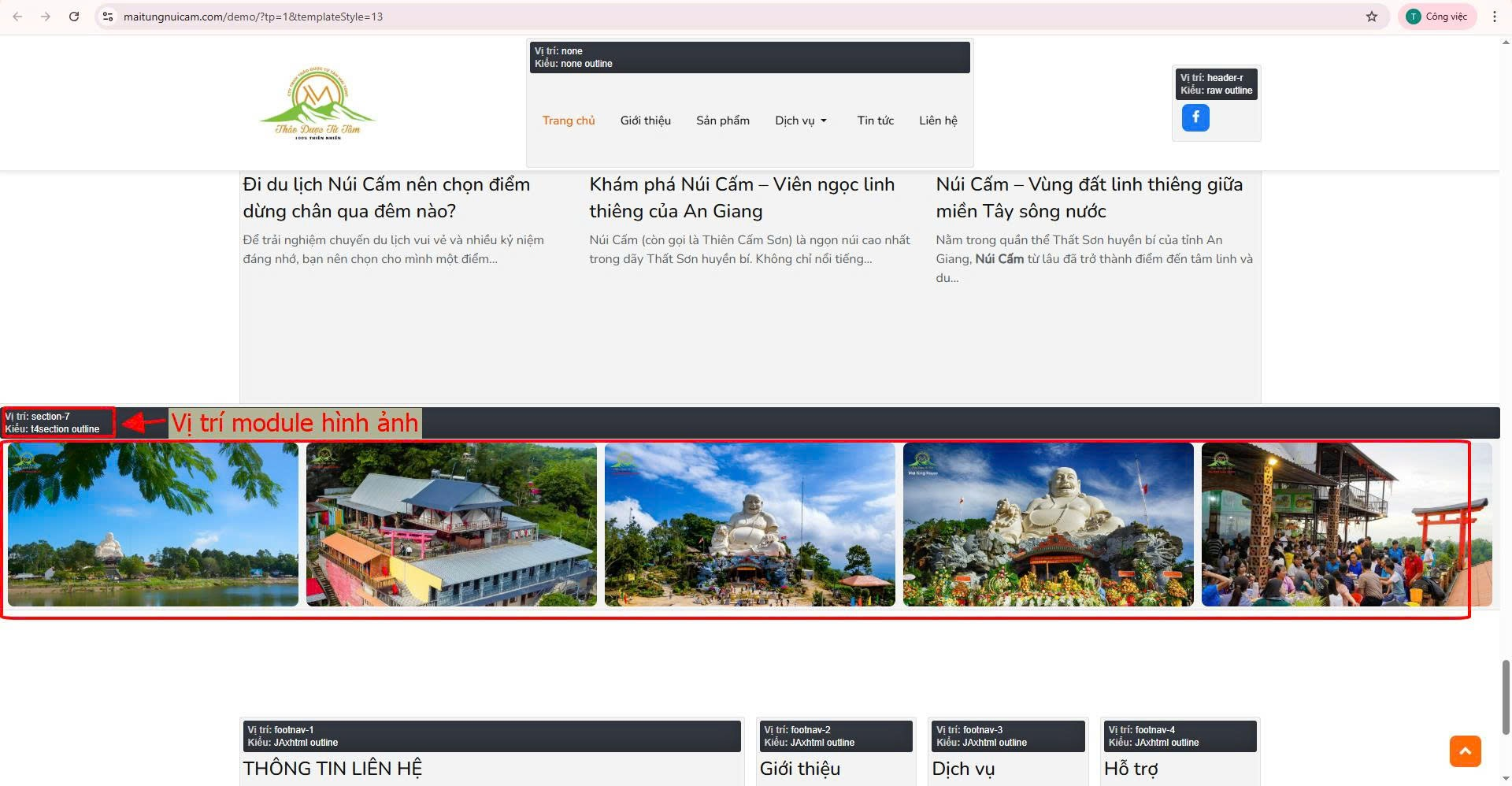Click the browser back arrow
This screenshot has width=1512, height=786.
pyautogui.click(x=17, y=17)
